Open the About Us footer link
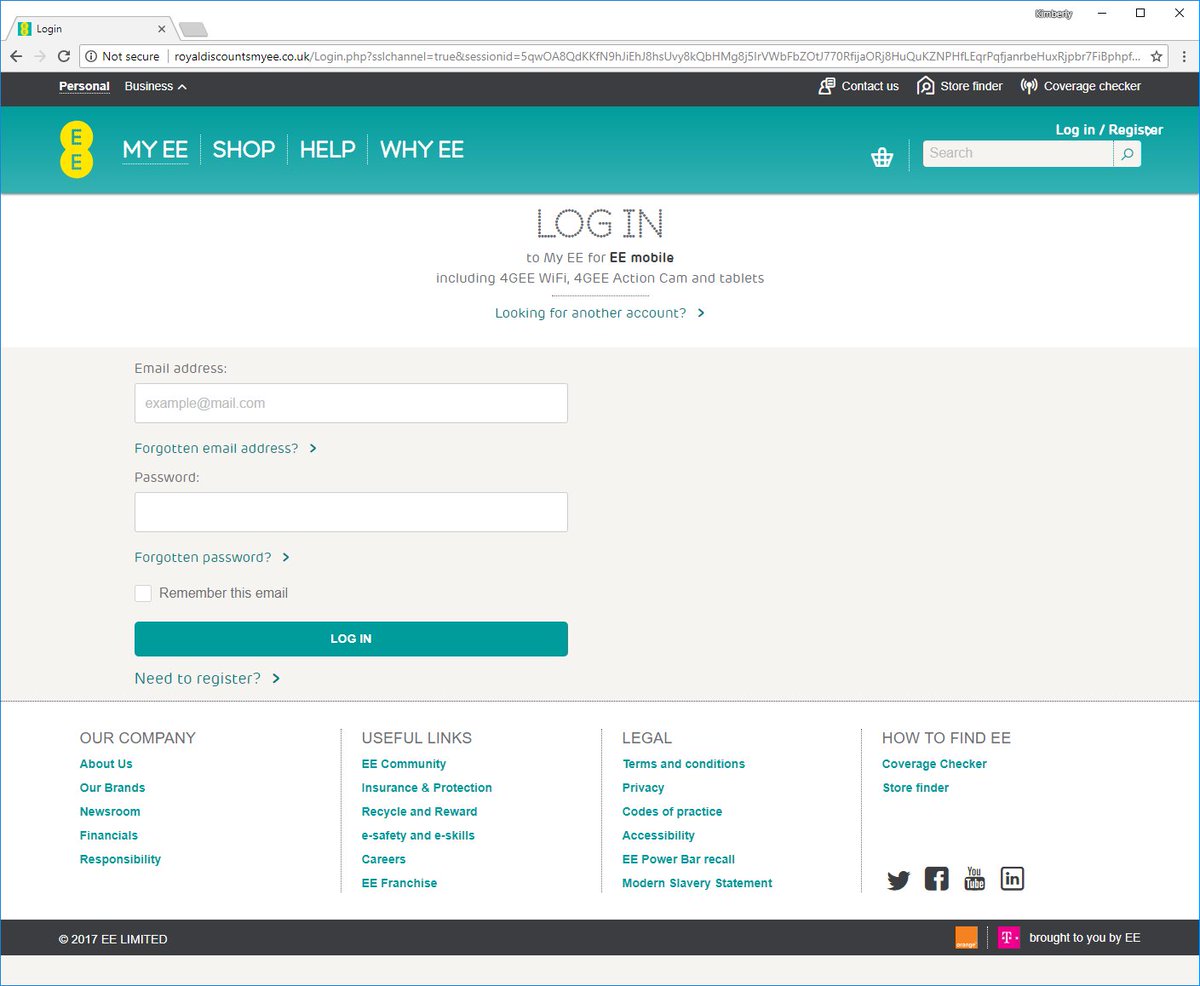The height and width of the screenshot is (986, 1200). 106,764
